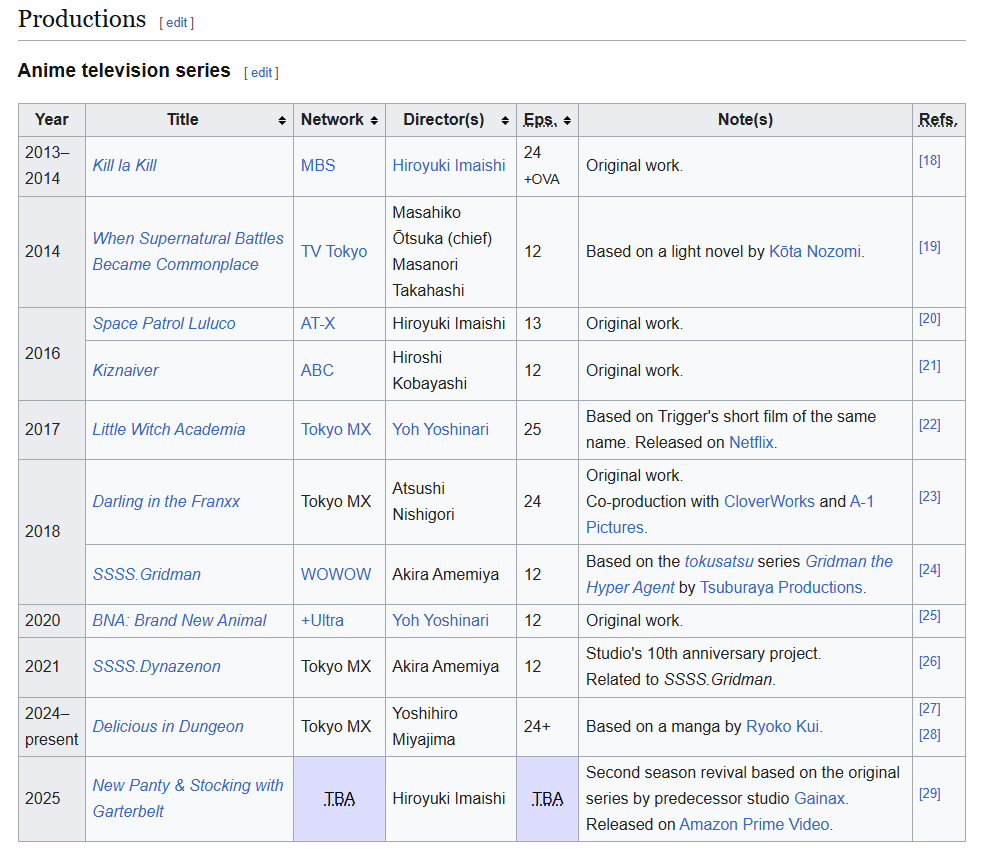Image resolution: width=990 pixels, height=858 pixels.
Task: Open the AT-X network link
Action: coord(318,323)
